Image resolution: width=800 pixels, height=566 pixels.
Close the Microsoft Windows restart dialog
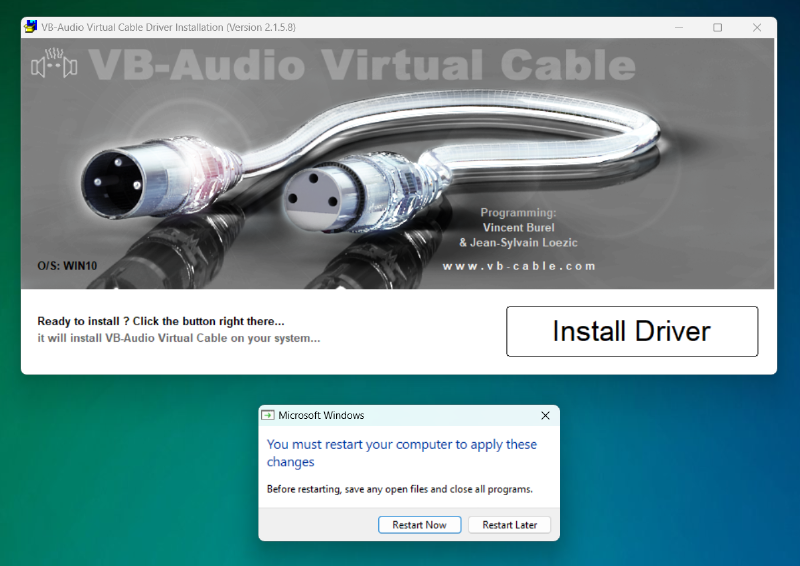(545, 415)
